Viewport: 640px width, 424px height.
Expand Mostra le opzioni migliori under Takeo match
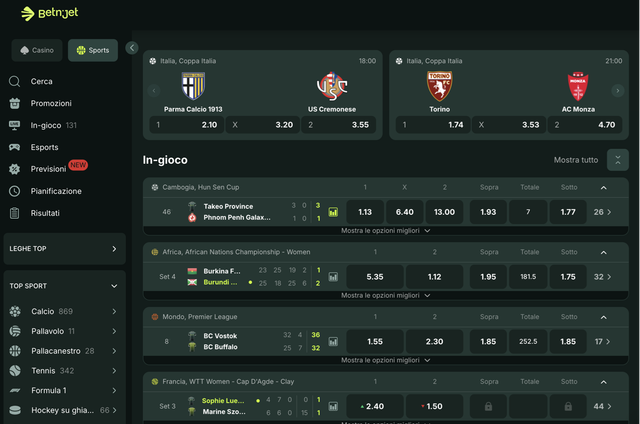385,231
